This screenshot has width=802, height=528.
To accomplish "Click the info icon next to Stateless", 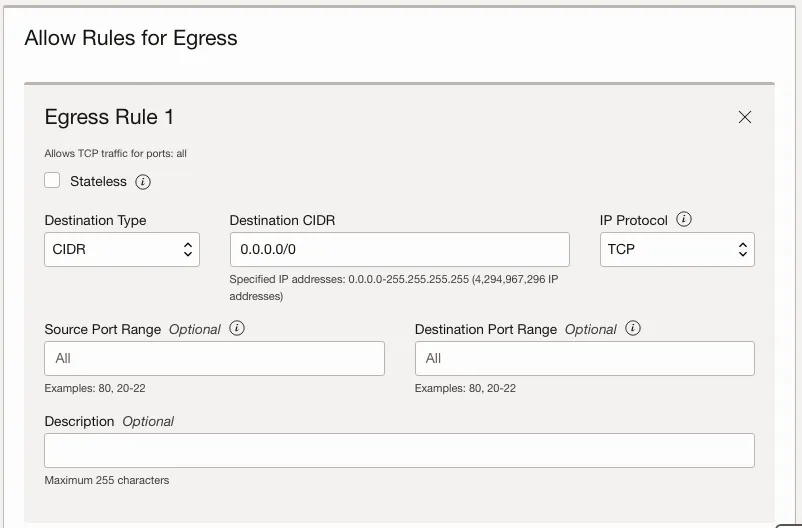I will click(143, 182).
